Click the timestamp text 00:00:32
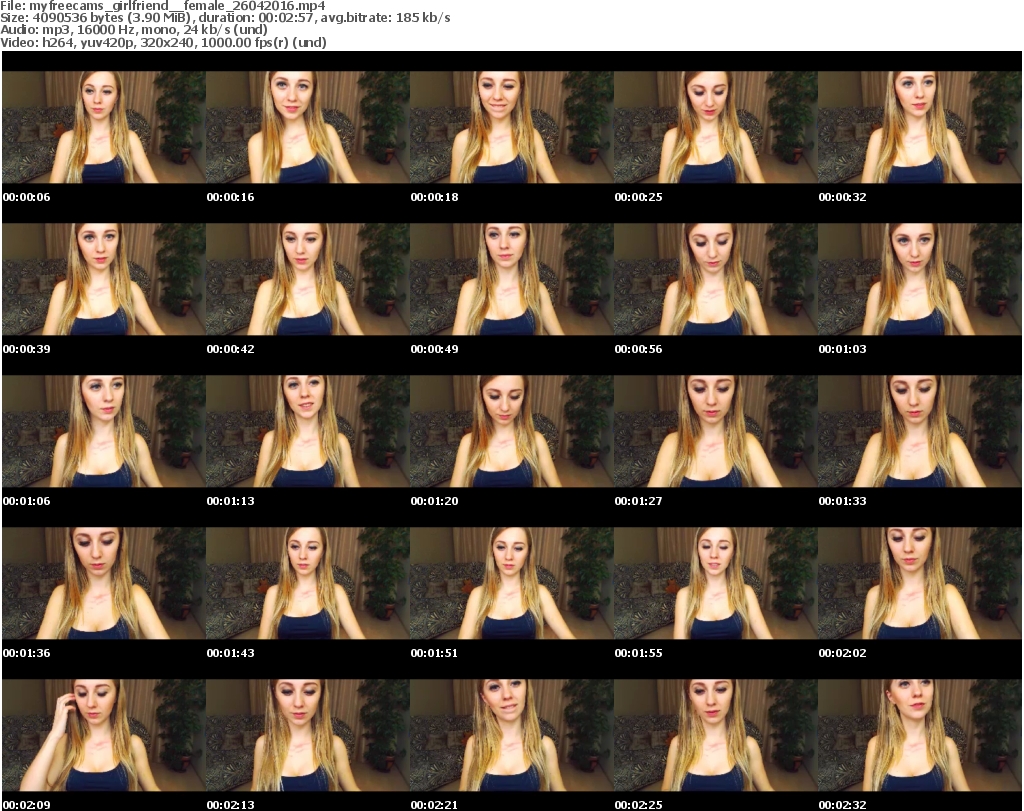The image size is (1024, 811). click(x=842, y=197)
